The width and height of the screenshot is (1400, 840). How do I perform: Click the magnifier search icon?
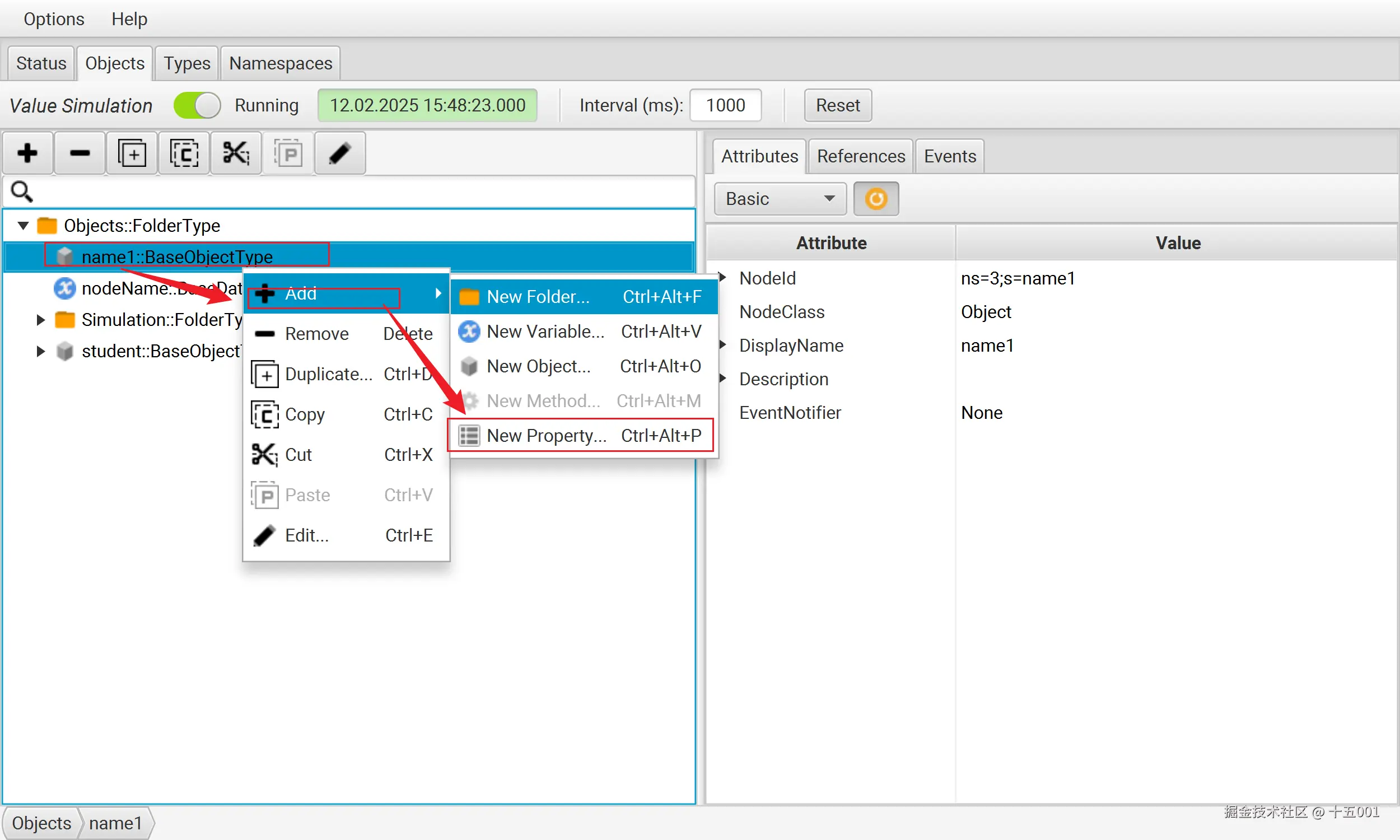coord(21,192)
